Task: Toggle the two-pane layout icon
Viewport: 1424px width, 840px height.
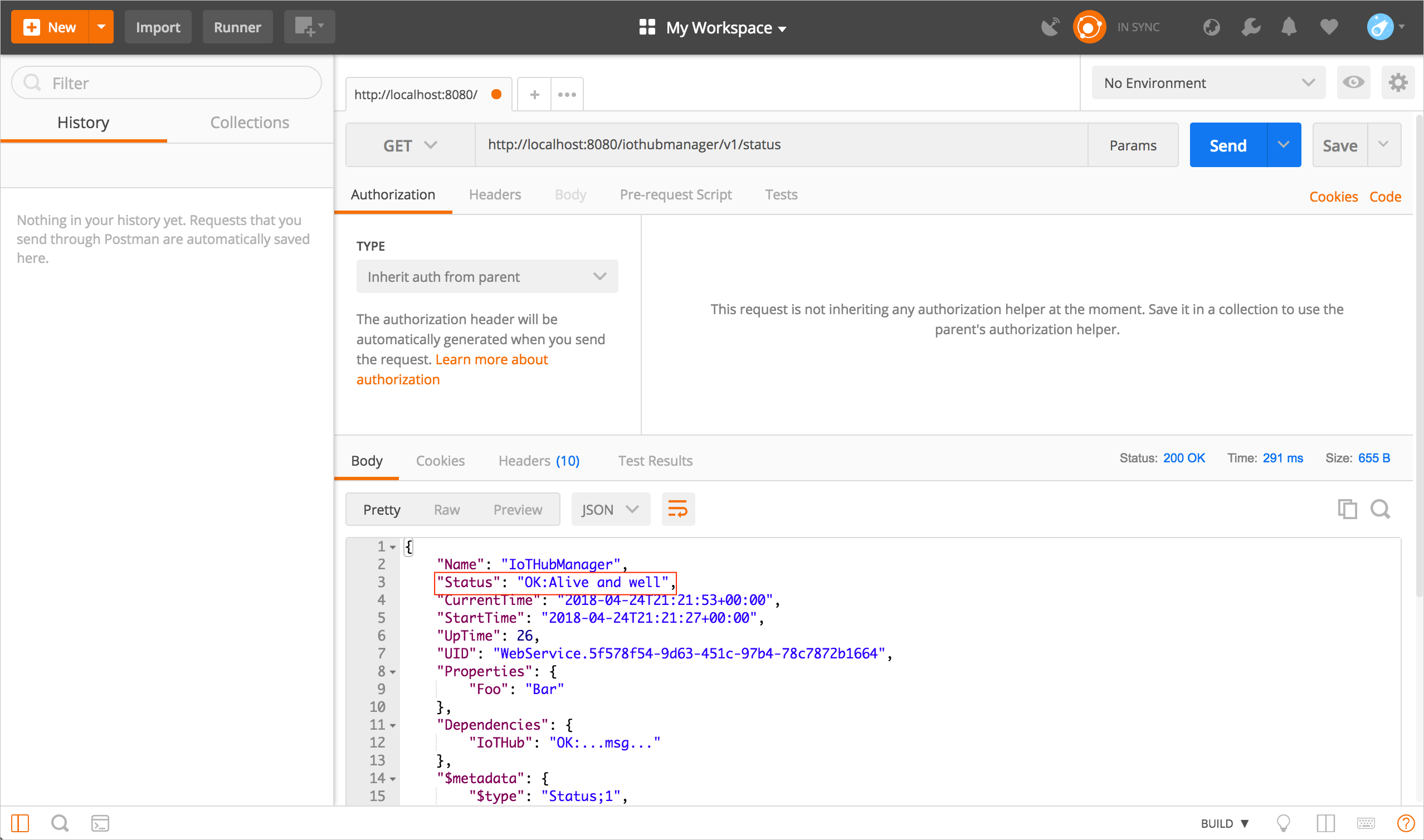Action: [1325, 823]
